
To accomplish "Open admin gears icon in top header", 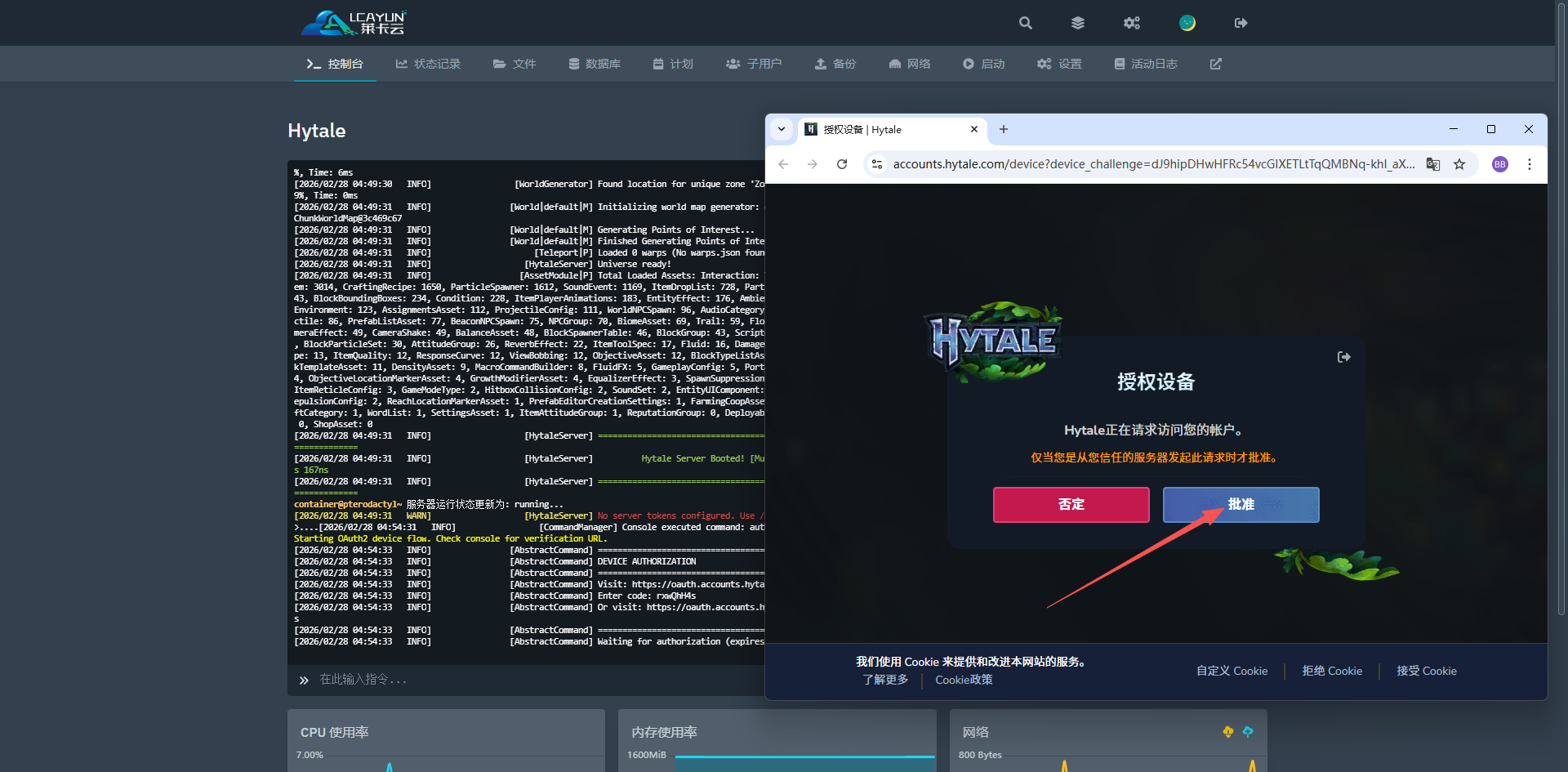I will 1131,23.
